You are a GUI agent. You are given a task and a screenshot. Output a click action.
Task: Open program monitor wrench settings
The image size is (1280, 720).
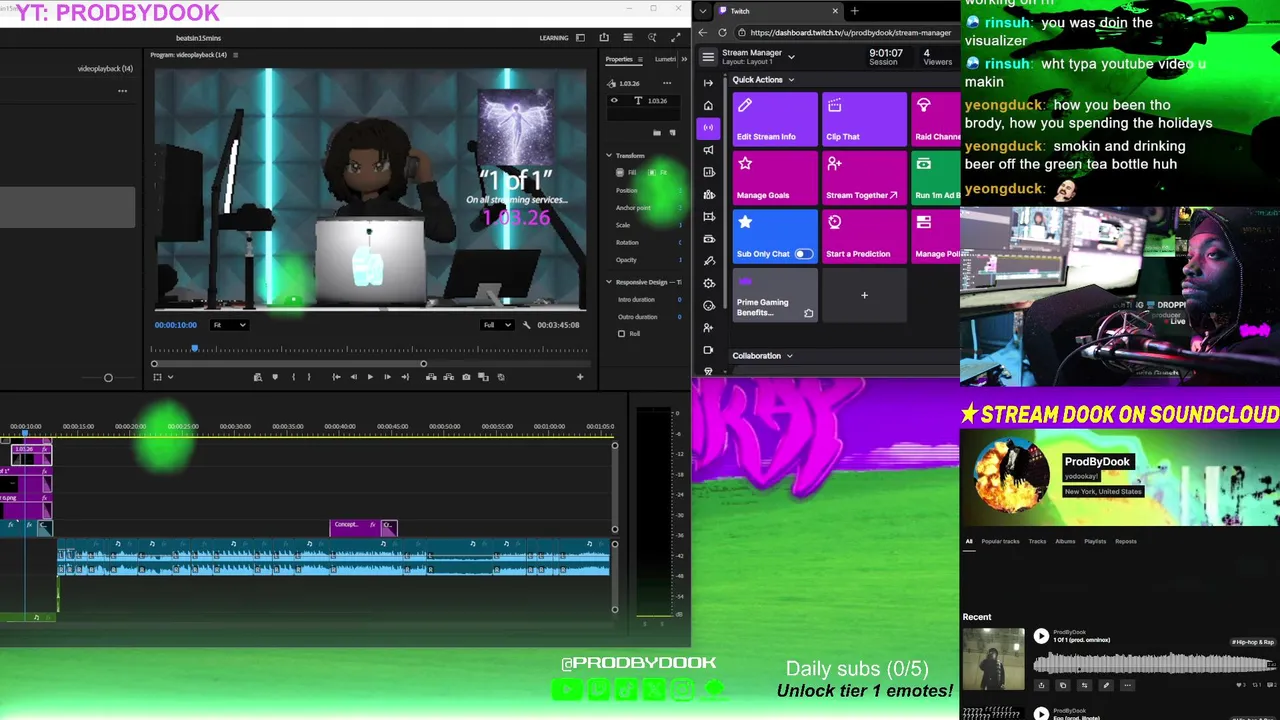point(527,325)
